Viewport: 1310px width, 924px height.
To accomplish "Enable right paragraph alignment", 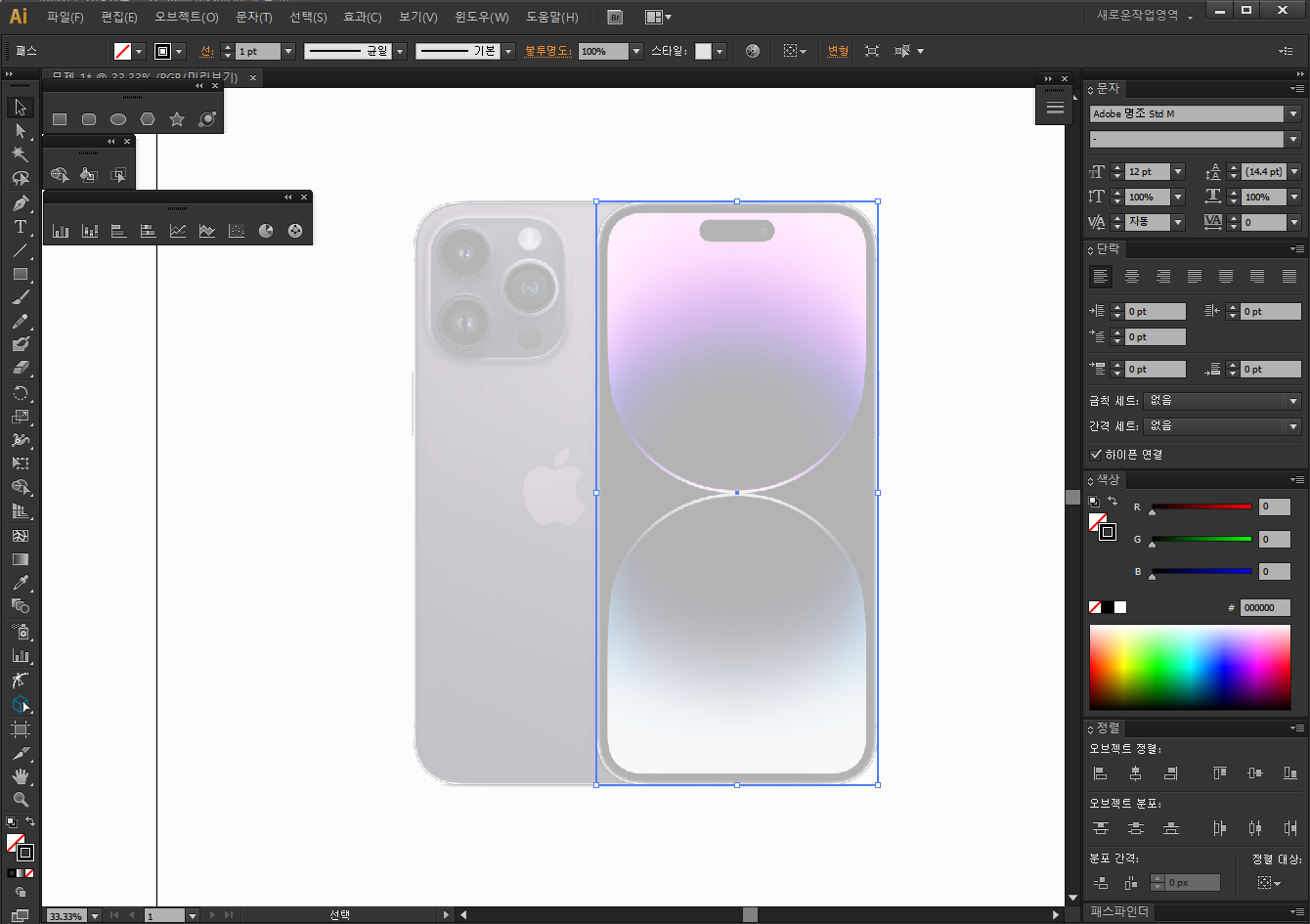I will pyautogui.click(x=1163, y=277).
